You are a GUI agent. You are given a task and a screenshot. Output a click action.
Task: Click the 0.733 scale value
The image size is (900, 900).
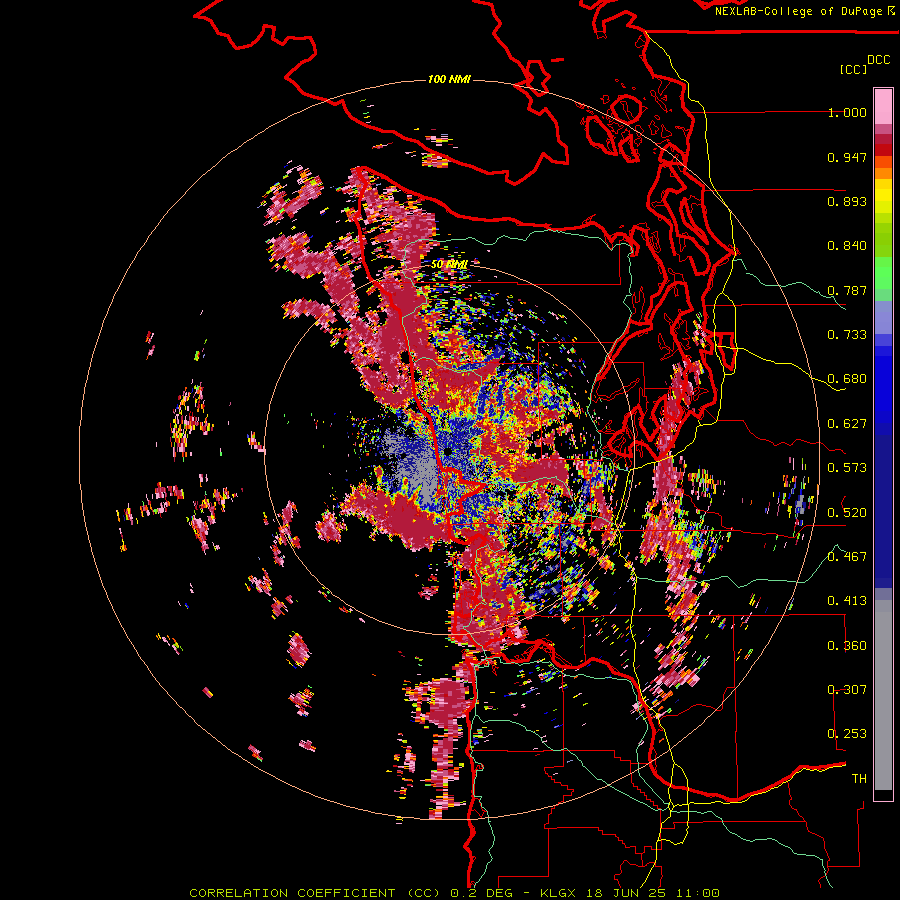pos(847,335)
